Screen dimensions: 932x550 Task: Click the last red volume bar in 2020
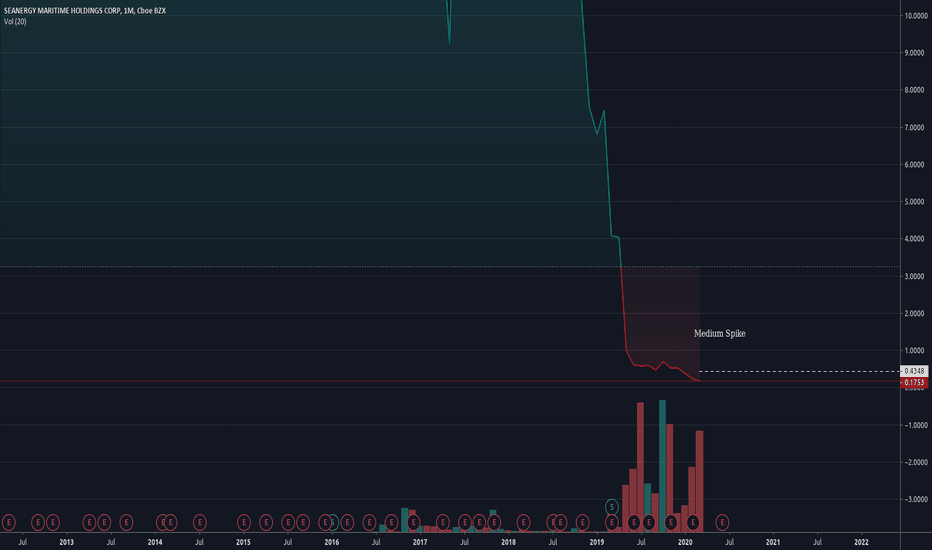coord(700,482)
